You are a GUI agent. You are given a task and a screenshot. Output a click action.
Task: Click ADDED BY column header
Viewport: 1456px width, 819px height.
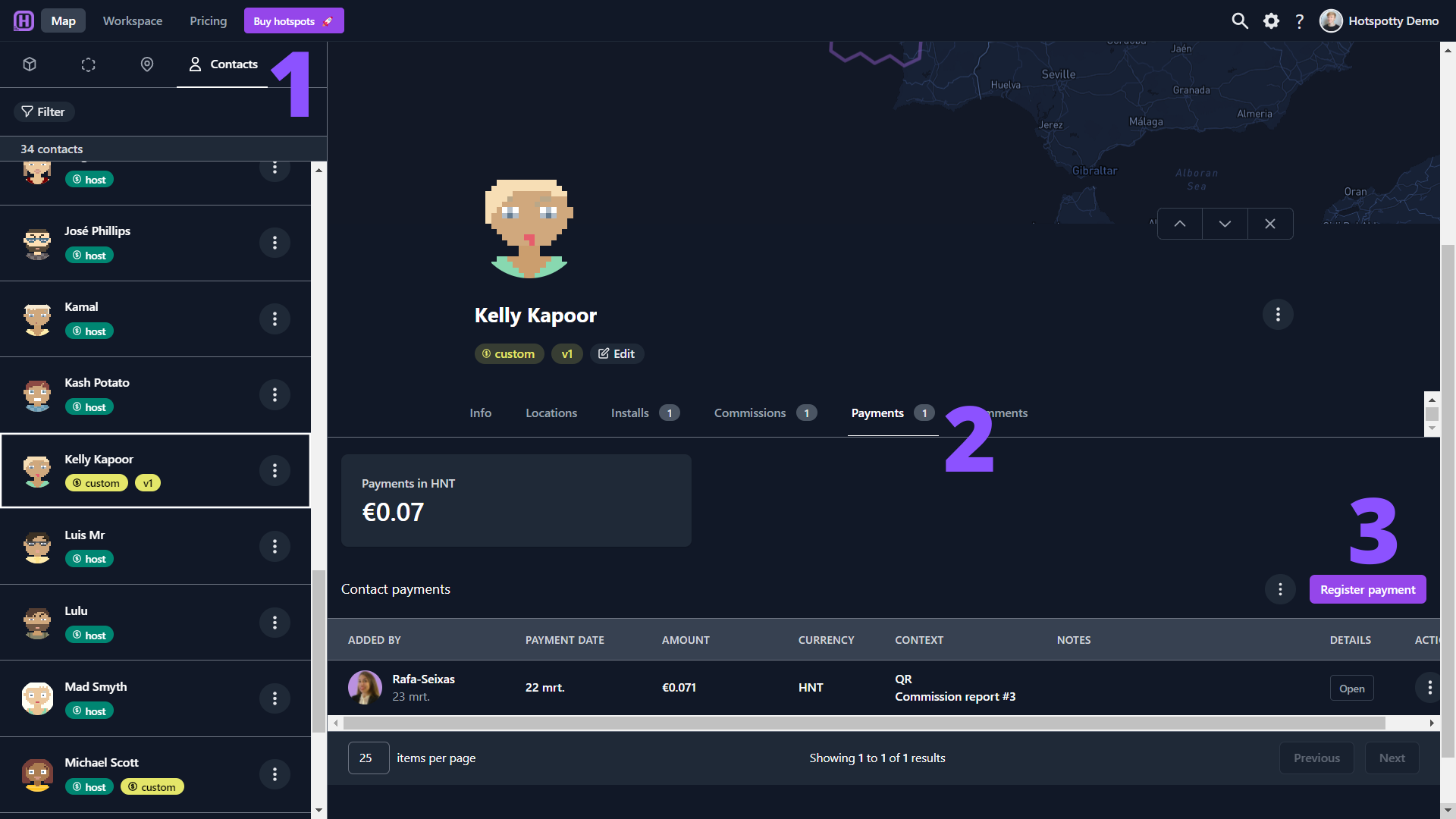(x=374, y=640)
